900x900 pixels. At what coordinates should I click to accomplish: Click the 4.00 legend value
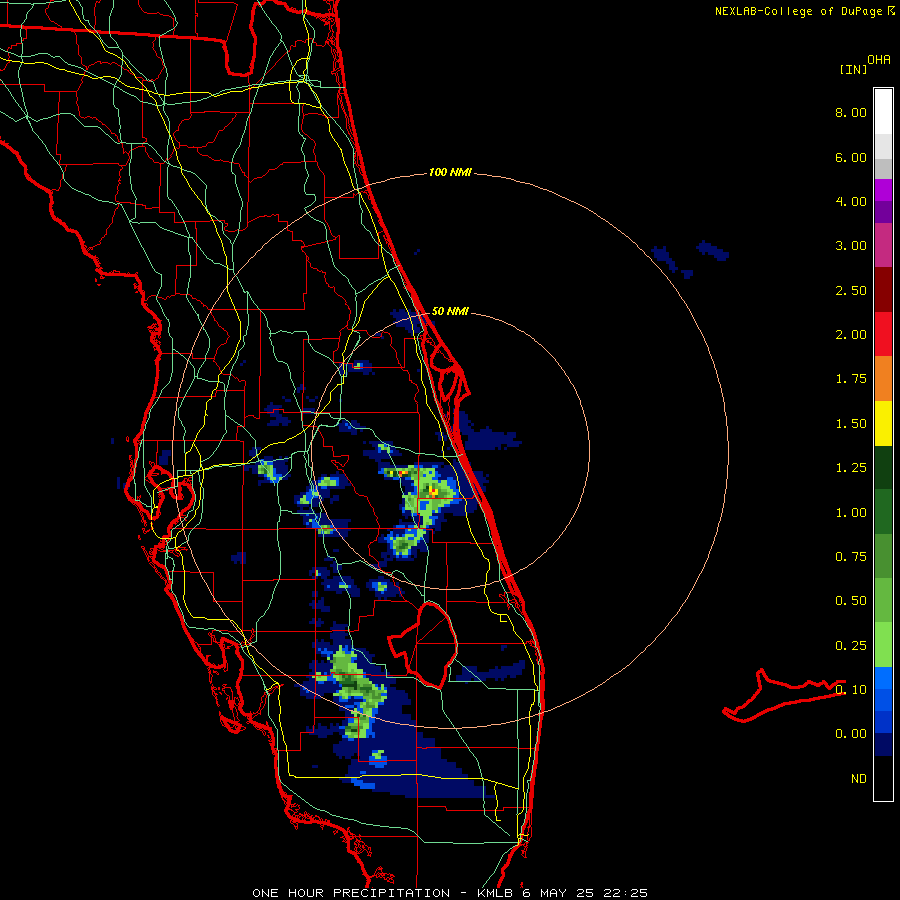tap(851, 201)
